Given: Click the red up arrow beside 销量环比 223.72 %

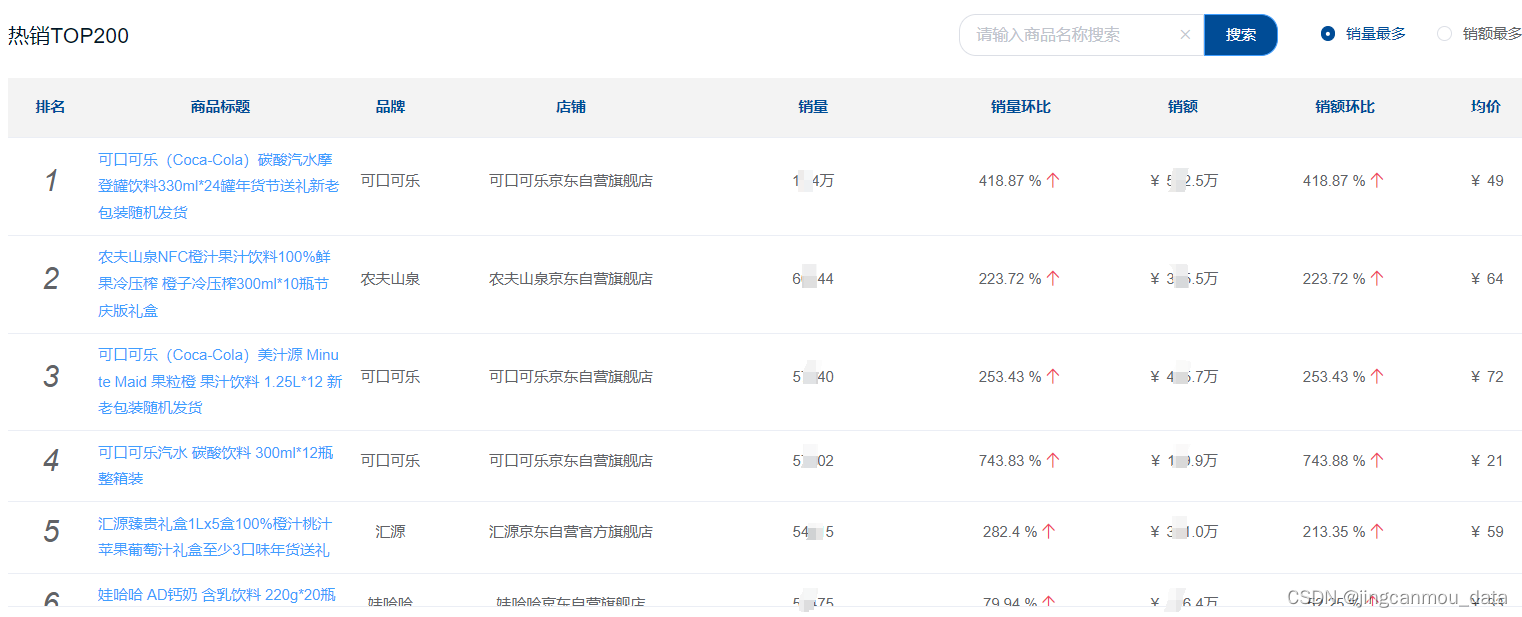Looking at the screenshot, I should [x=1053, y=279].
